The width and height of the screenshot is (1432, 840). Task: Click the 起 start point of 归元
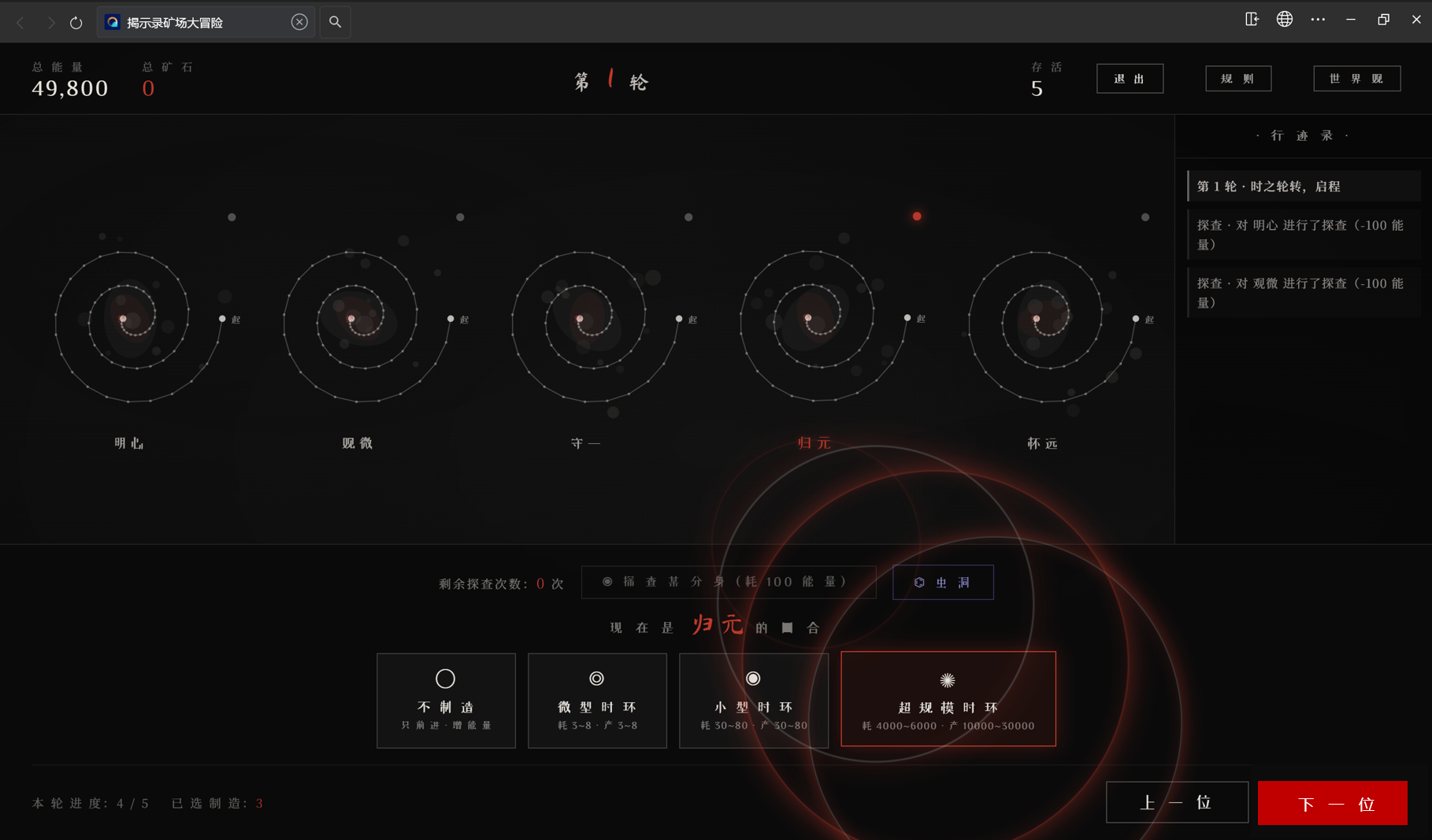907,318
